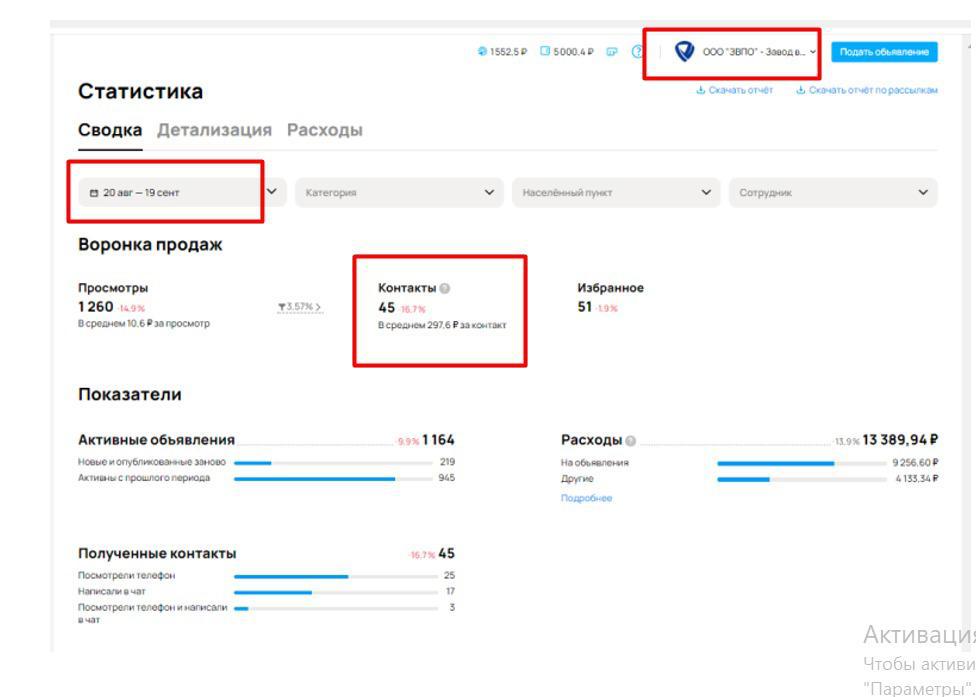
Task: Click the Активные объявления total 1 164
Action: coord(438,440)
